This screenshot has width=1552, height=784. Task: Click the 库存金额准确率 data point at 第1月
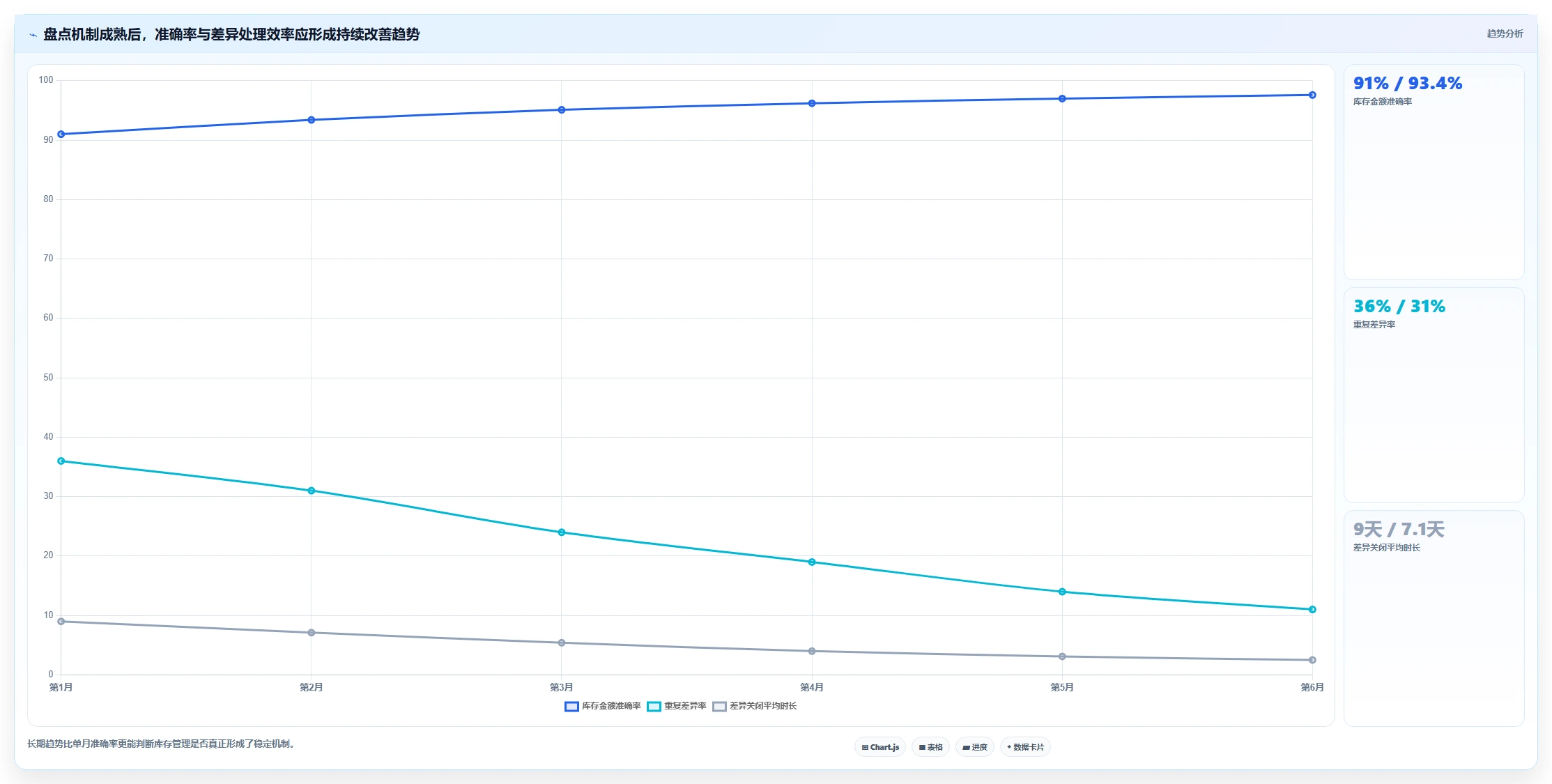point(61,134)
